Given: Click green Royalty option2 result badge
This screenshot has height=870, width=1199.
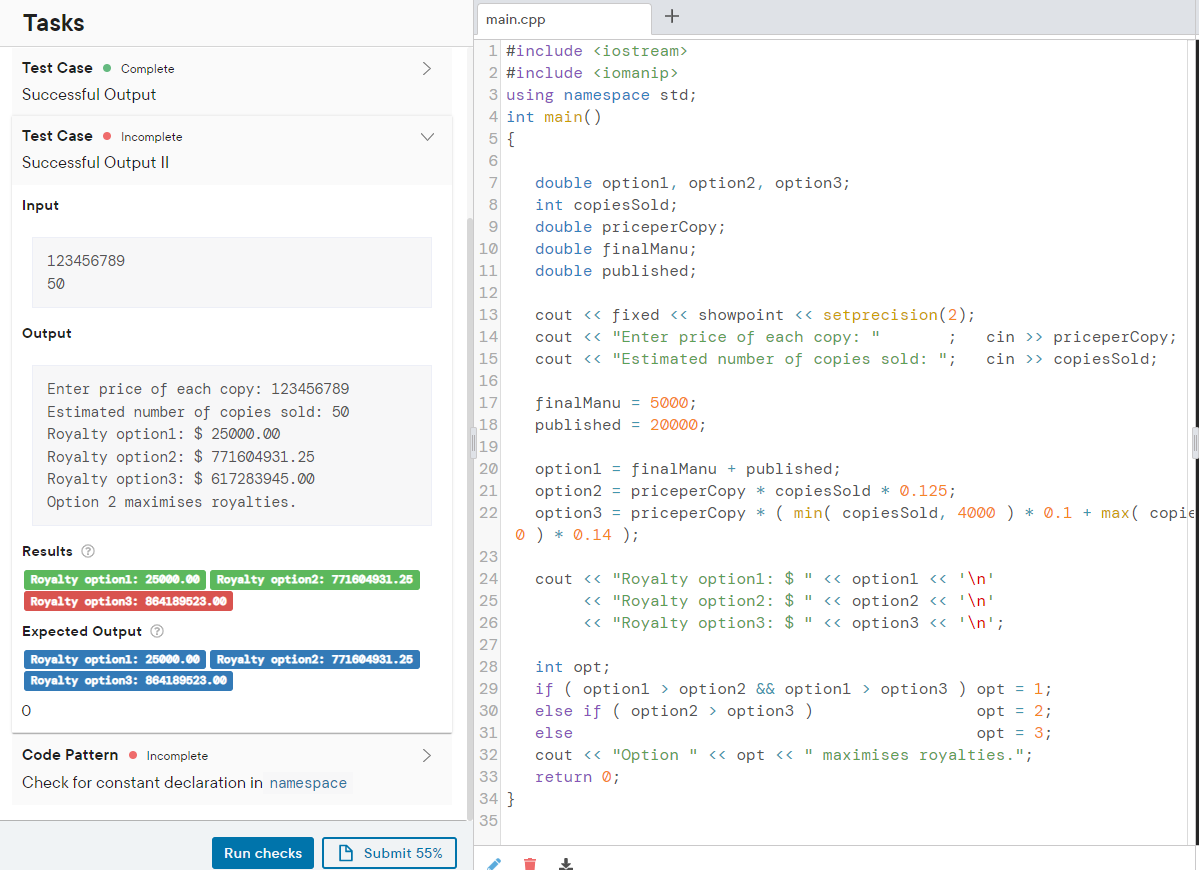Looking at the screenshot, I should click(315, 579).
